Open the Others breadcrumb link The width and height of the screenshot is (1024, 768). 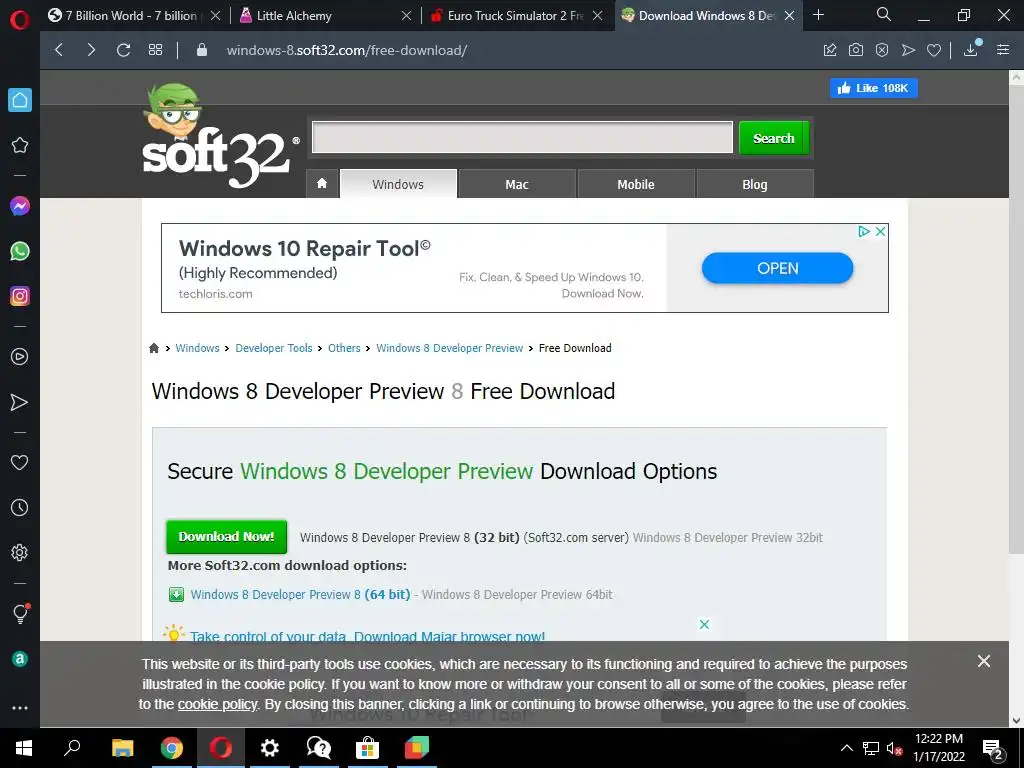344,348
